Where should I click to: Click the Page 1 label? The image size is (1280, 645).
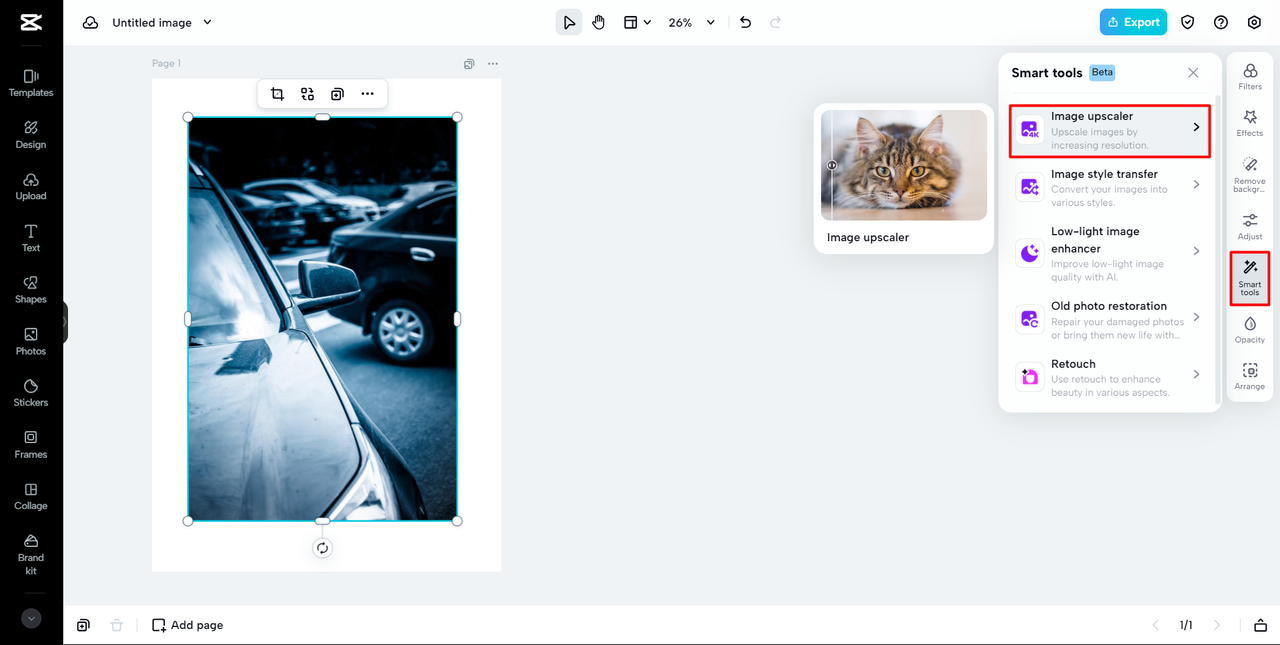166,64
